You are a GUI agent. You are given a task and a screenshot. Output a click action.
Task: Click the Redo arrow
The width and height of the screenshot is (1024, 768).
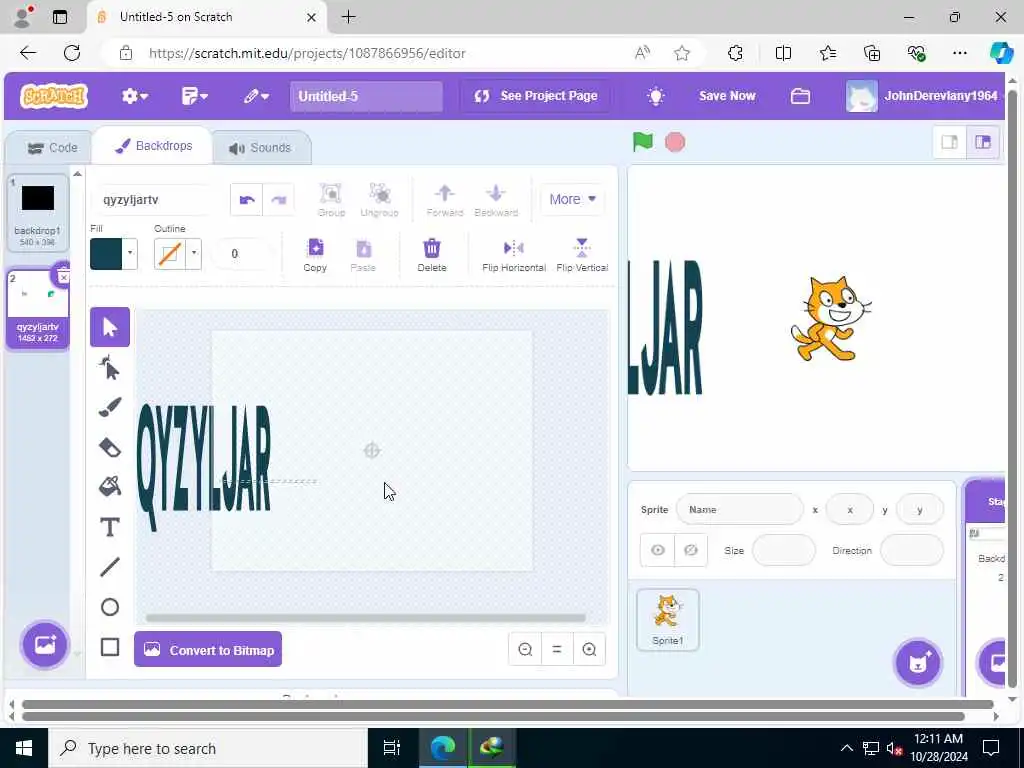pyautogui.click(x=278, y=200)
